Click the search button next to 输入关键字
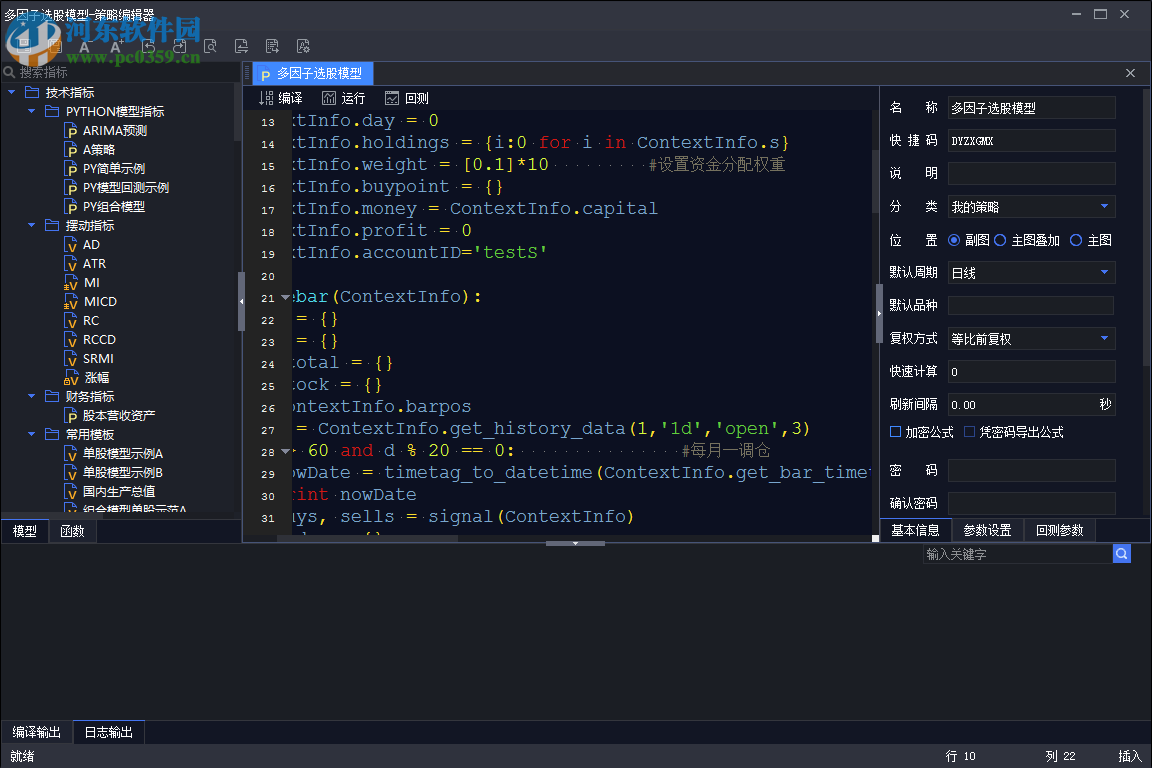The image size is (1152, 768). [x=1122, y=554]
